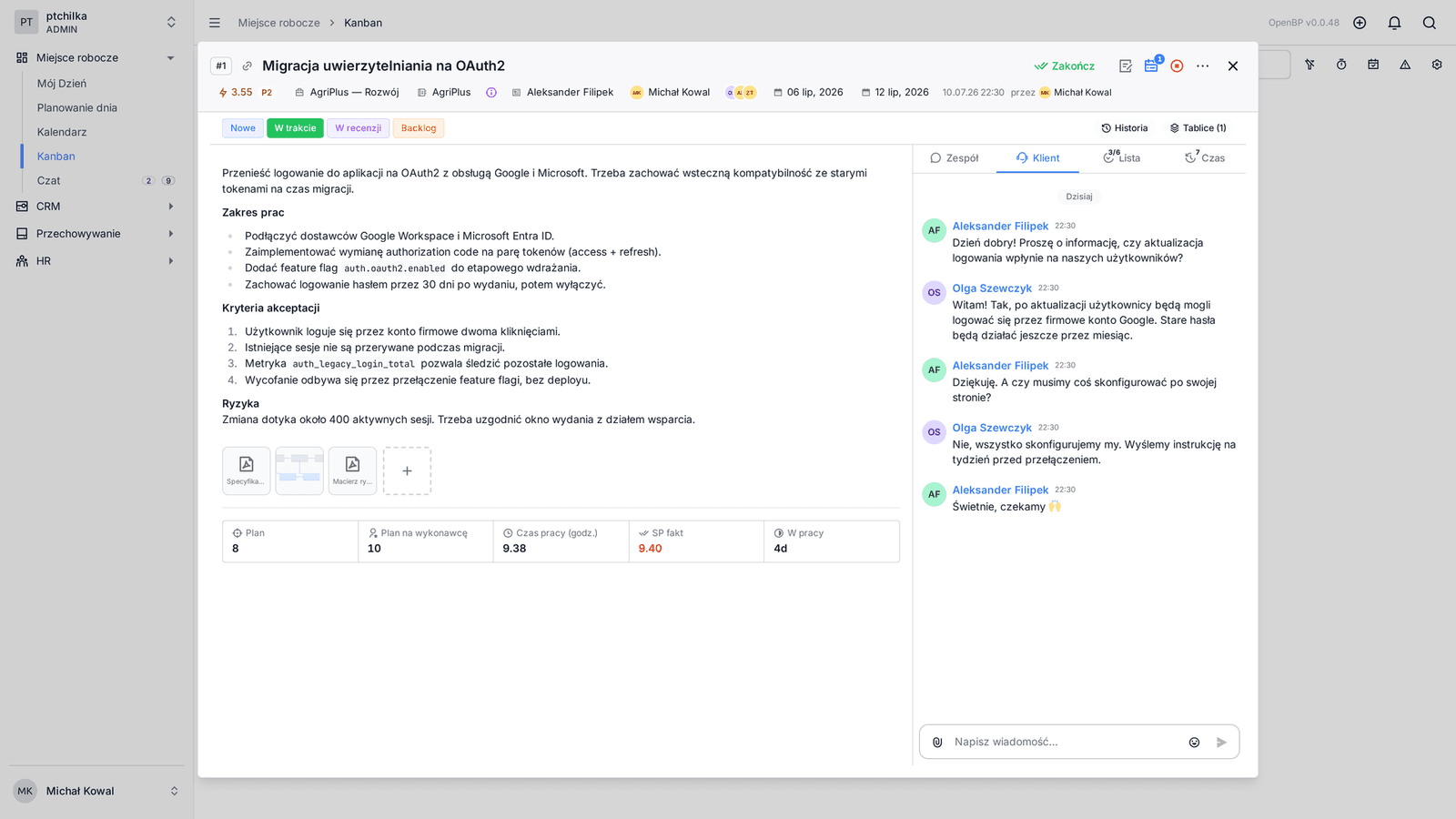Click the Napisz wiadomość input field

[1065, 742]
